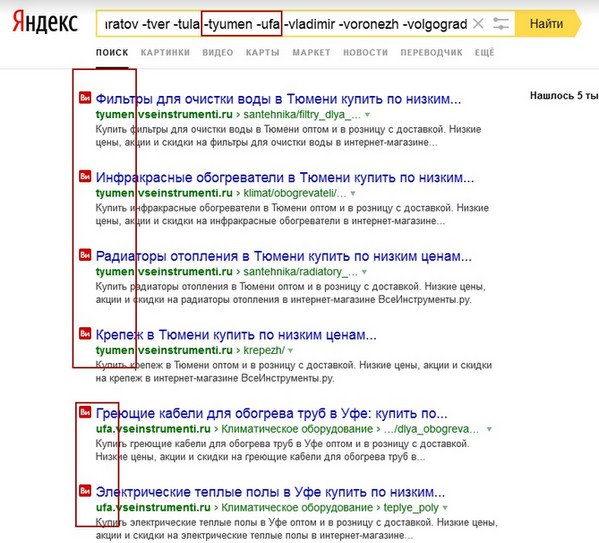This screenshot has width=599, height=543.
Task: Click the Яндекс logo
Action: tap(45, 22)
